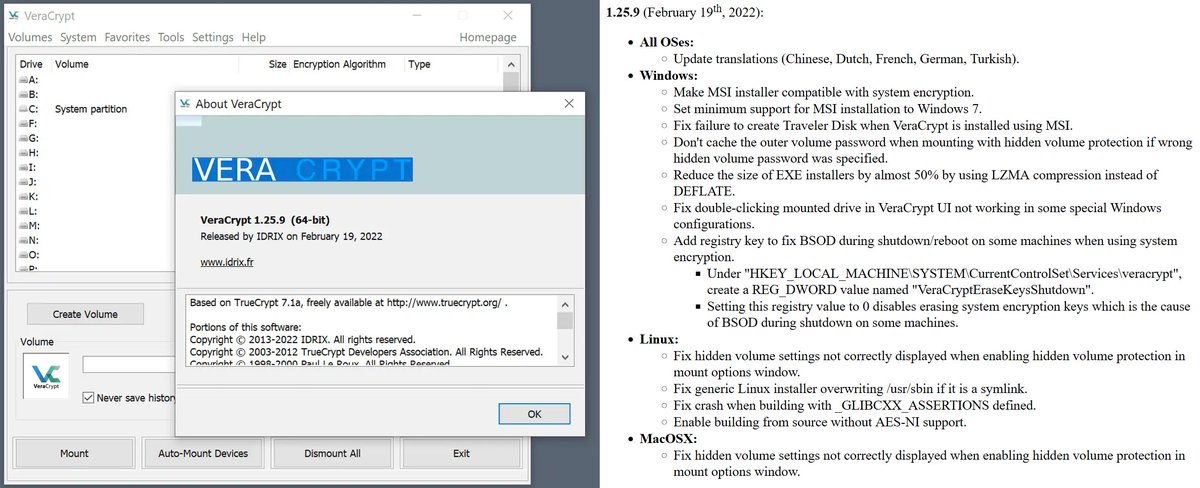Click OK in About VeraCrypt dialog
This screenshot has width=1200, height=488.
click(x=534, y=414)
